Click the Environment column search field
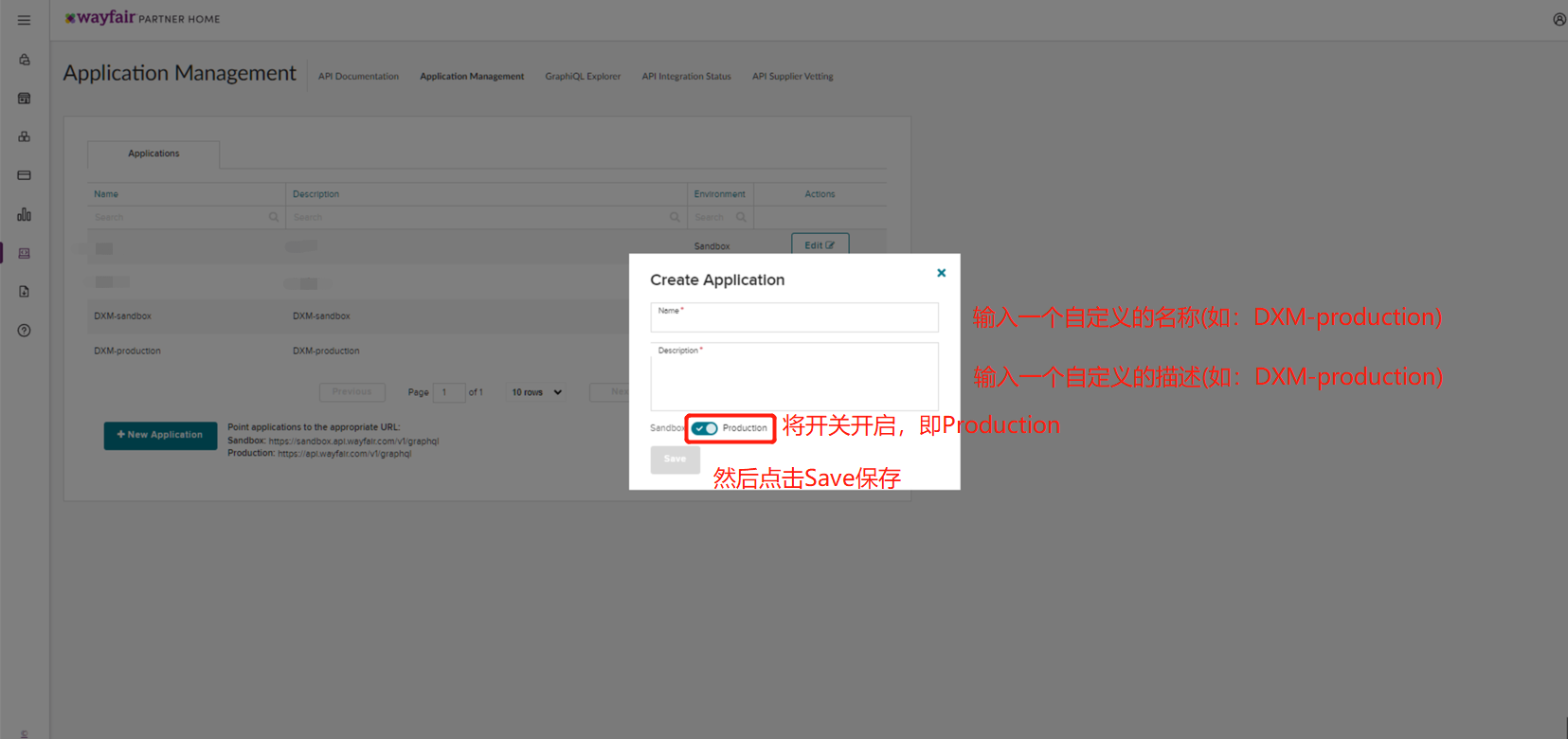Screen dimensions: 1568x739 [x=720, y=217]
